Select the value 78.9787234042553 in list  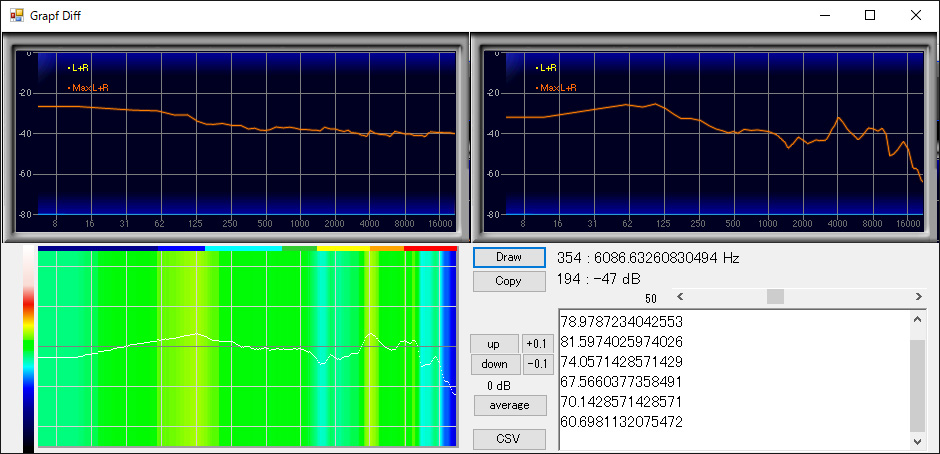click(x=621, y=322)
